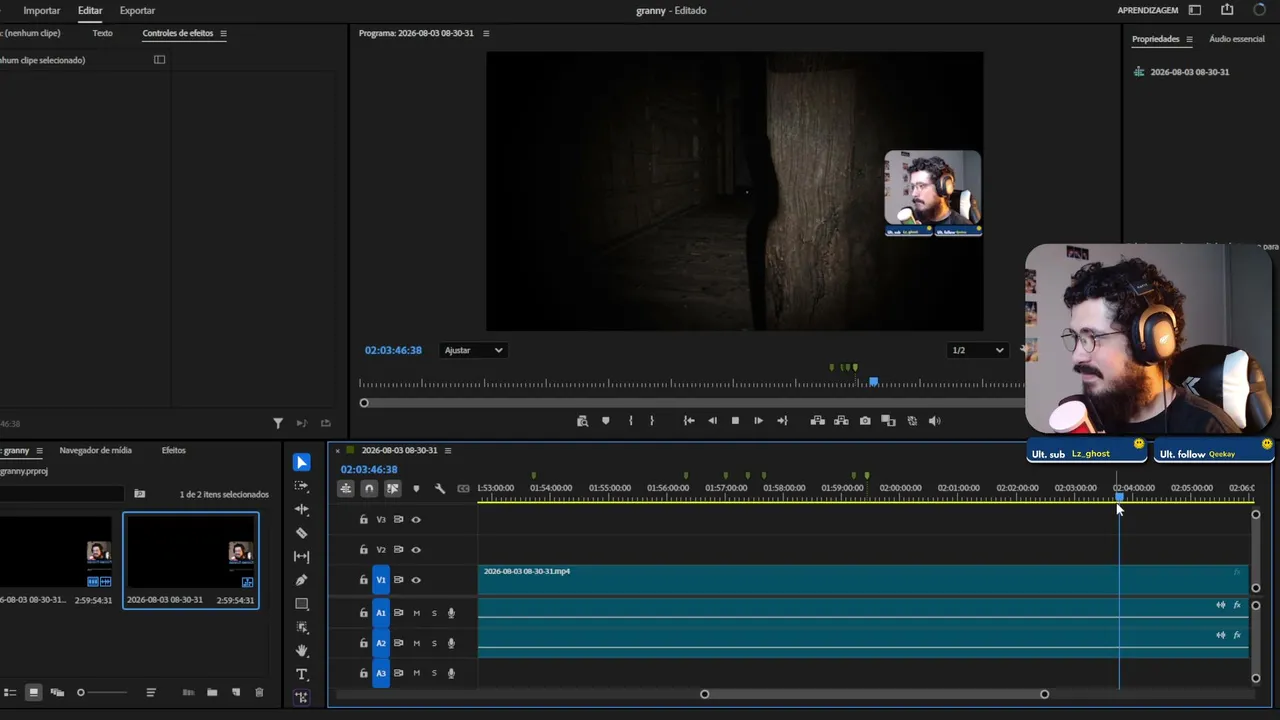Hide track V2 with eye icon
1280x720 pixels.
(416, 550)
